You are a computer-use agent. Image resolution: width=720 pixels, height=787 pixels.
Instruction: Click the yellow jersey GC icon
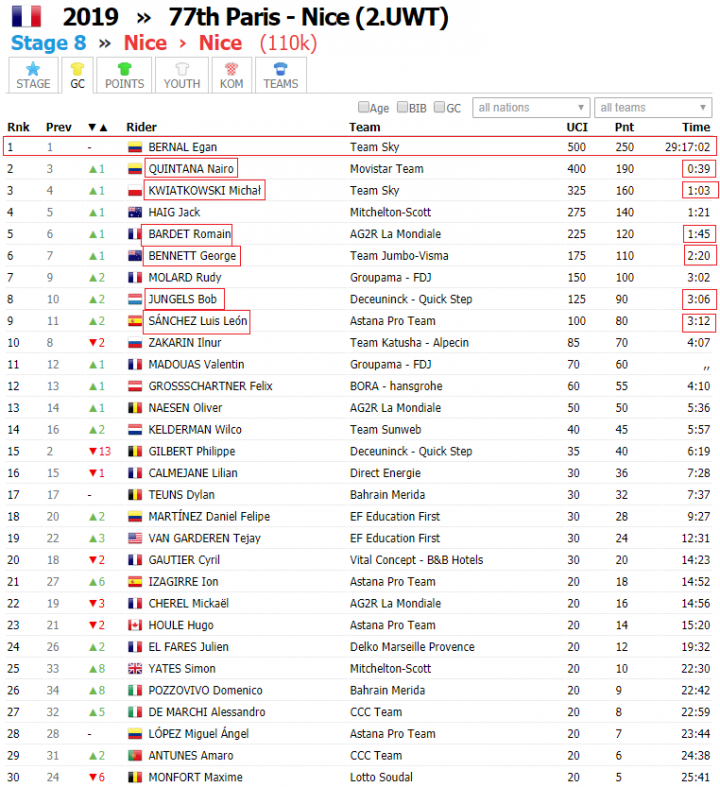(x=77, y=68)
